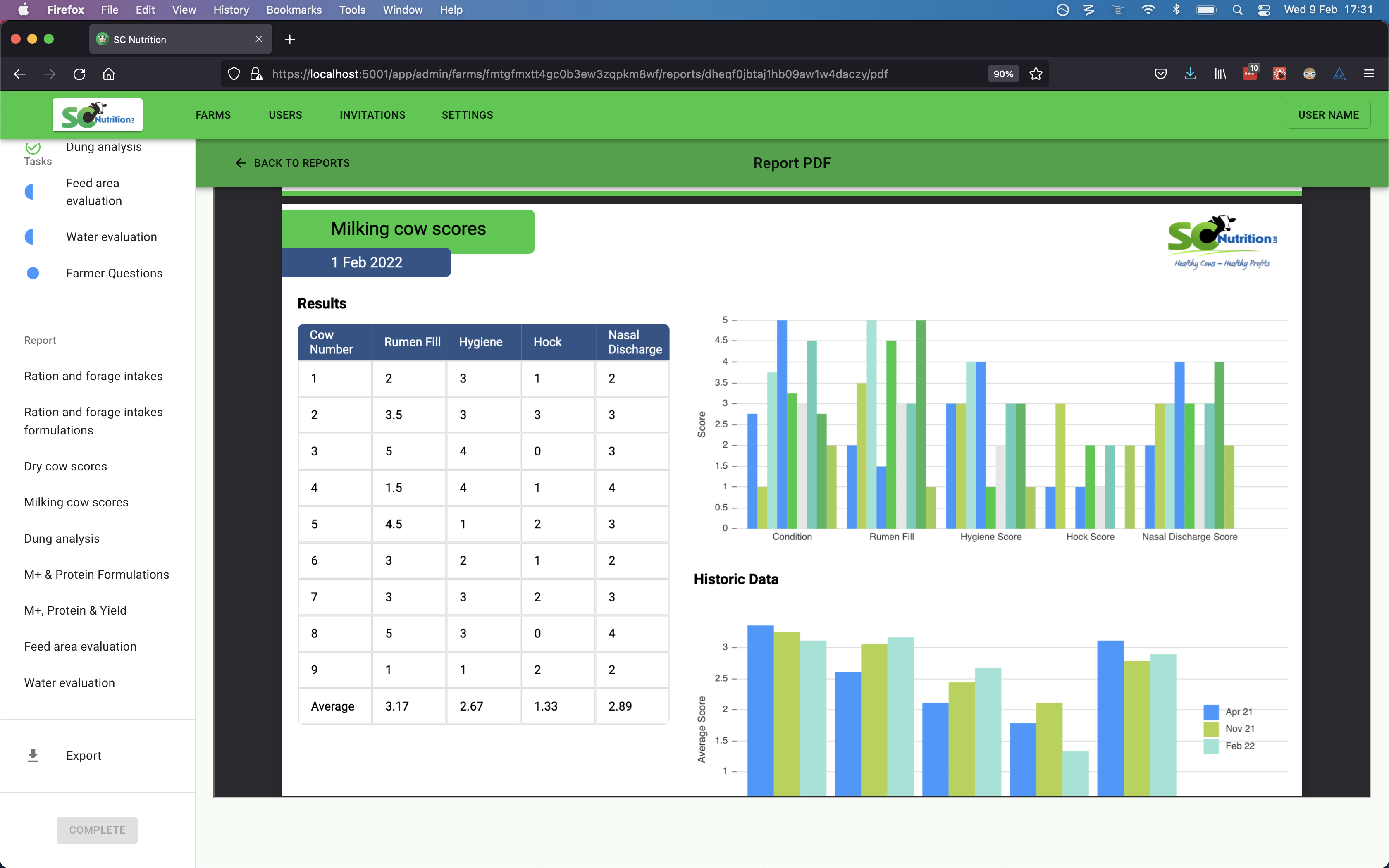Click the SC Nutrition logo in header
This screenshot has height=868, width=1389.
(98, 115)
